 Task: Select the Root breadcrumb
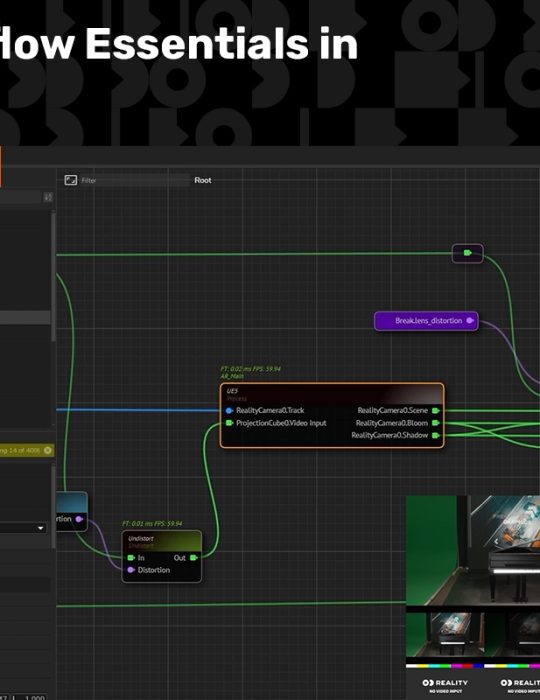[203, 180]
